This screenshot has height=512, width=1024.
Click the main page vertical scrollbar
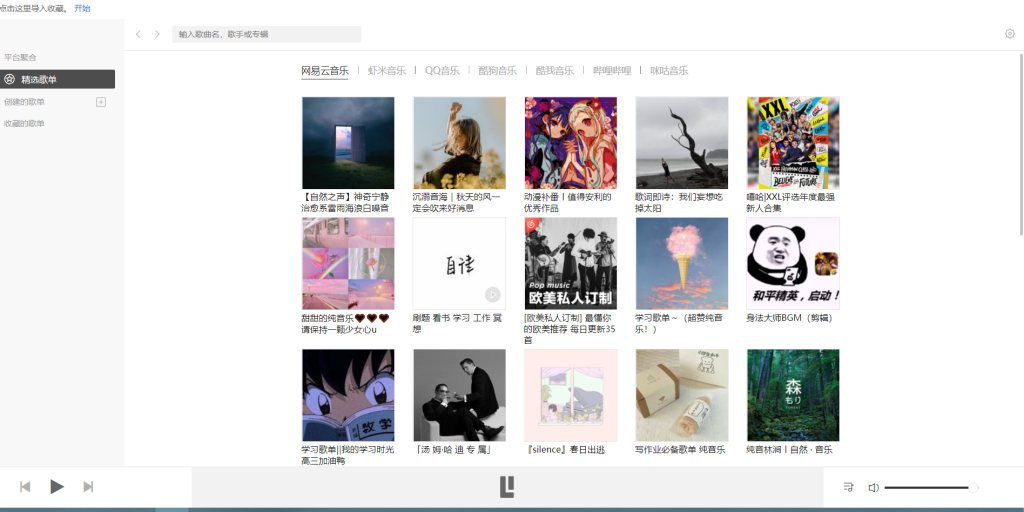coord(1020,145)
